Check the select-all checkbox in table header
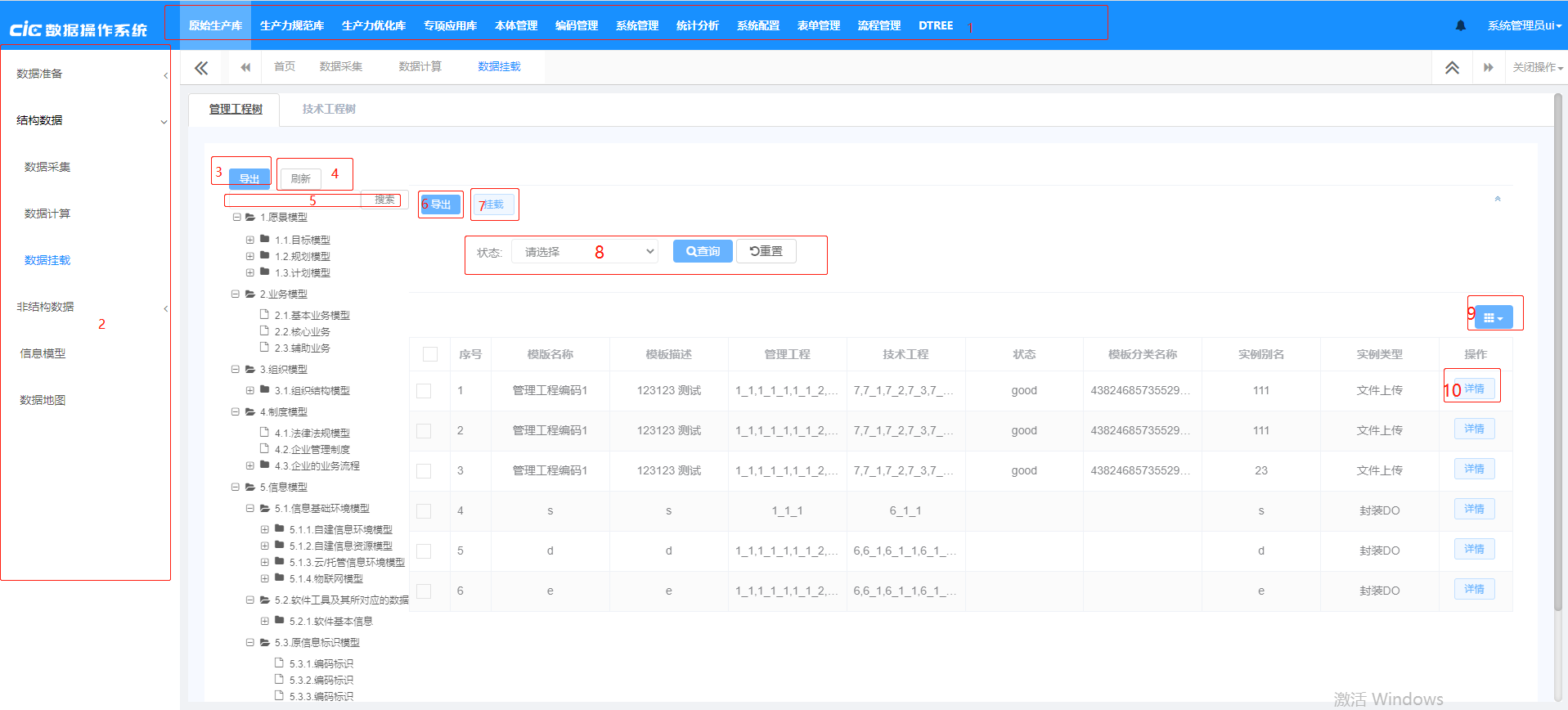 [430, 354]
